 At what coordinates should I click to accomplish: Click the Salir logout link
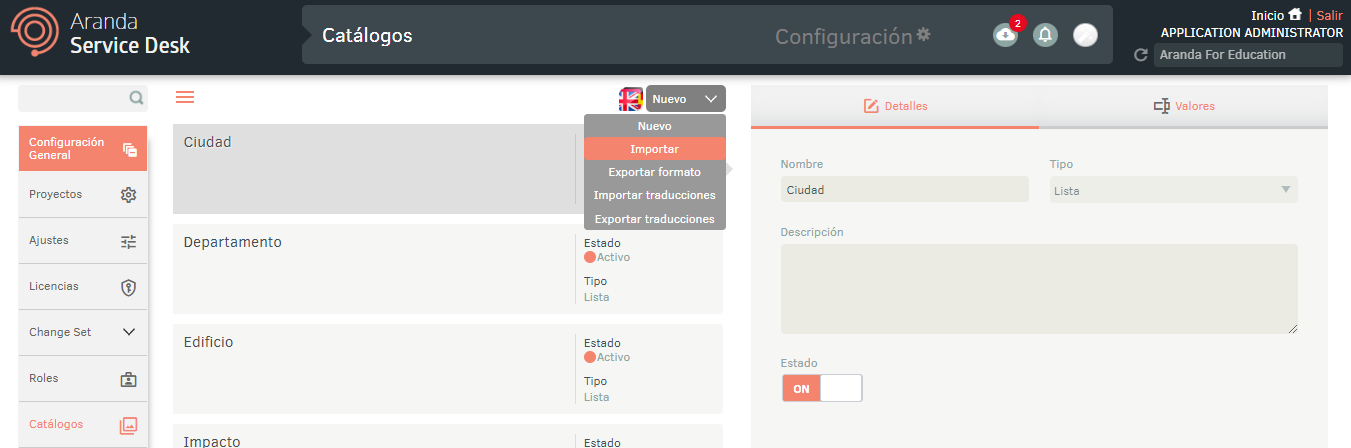tap(1329, 15)
